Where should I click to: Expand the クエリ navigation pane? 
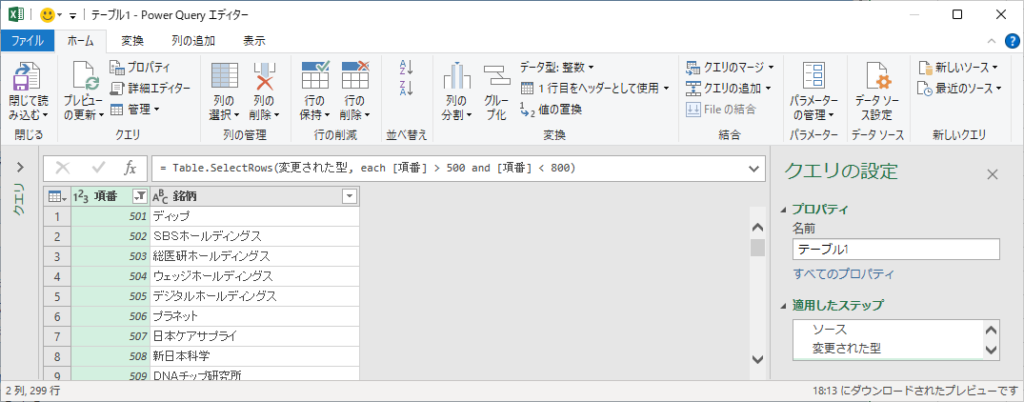point(18,166)
